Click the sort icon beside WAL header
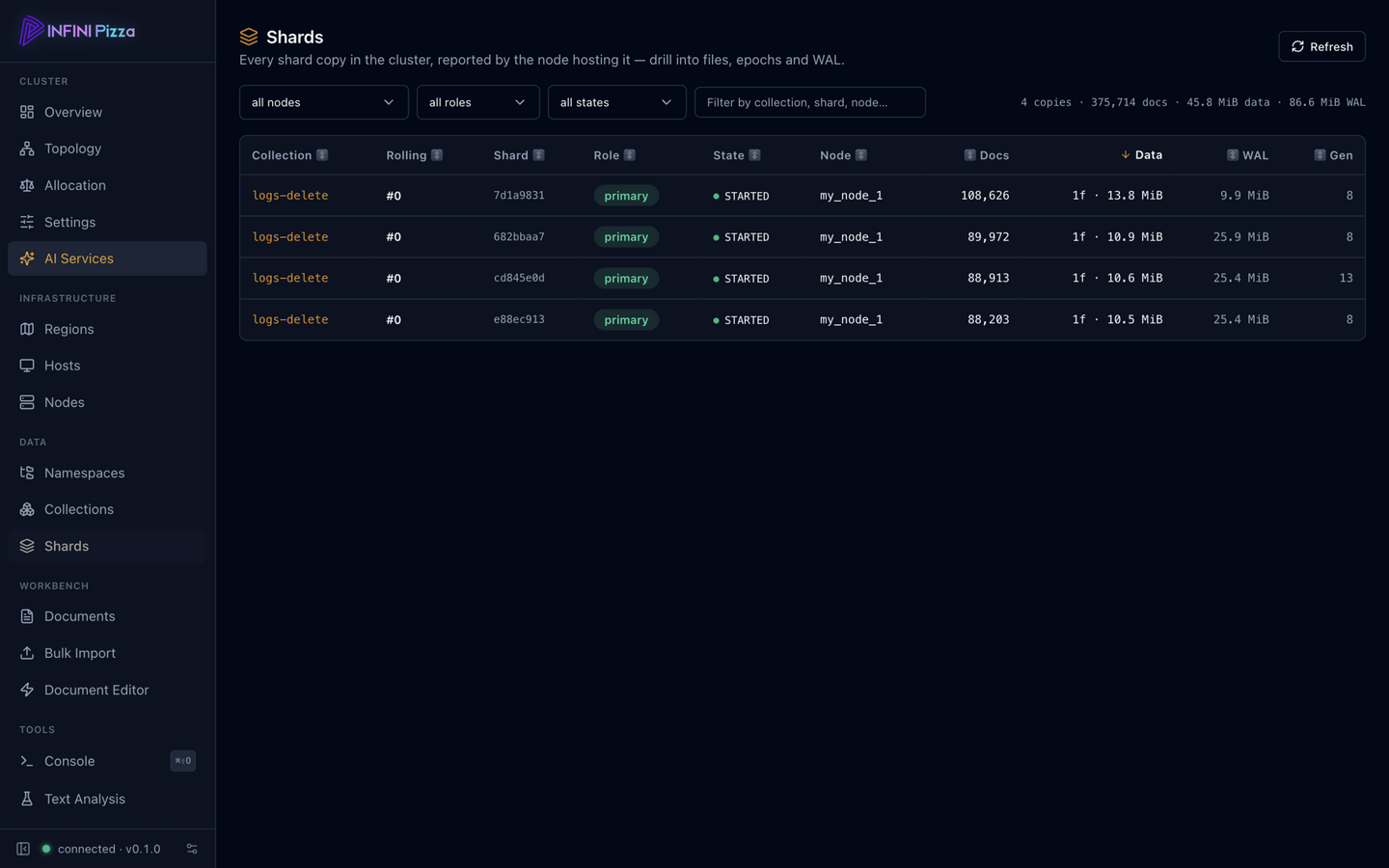 click(x=1233, y=155)
